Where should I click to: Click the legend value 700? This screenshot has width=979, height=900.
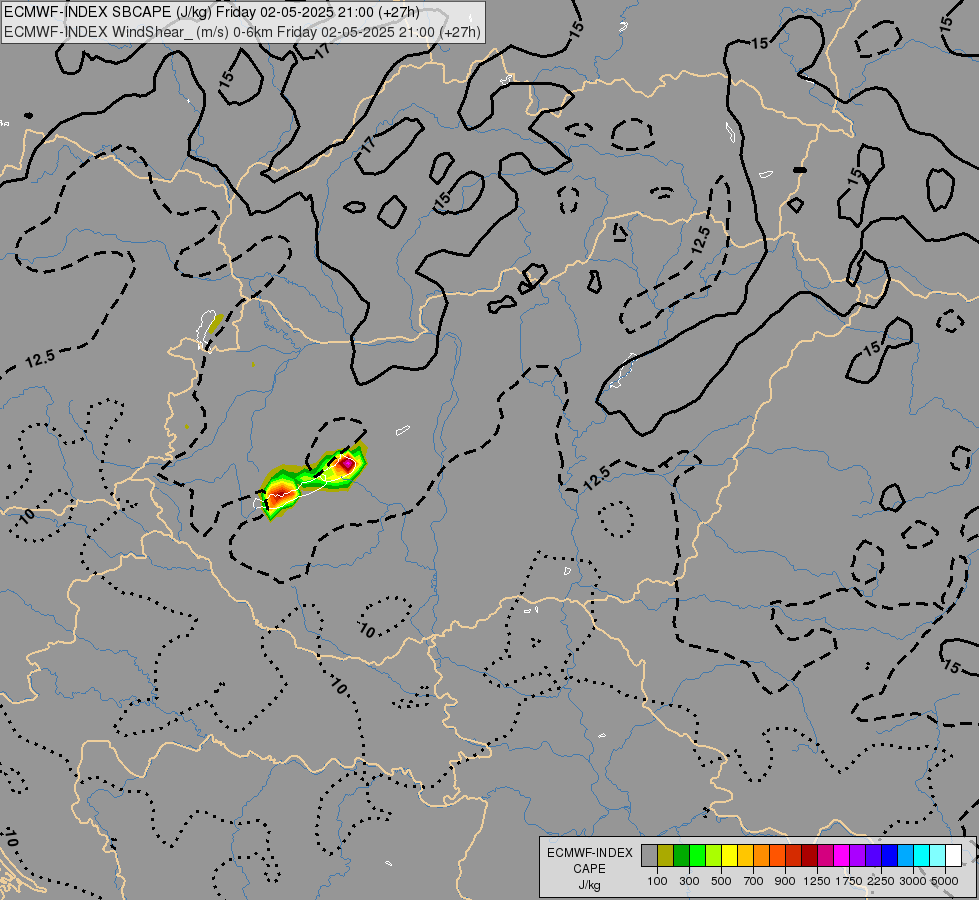click(754, 881)
